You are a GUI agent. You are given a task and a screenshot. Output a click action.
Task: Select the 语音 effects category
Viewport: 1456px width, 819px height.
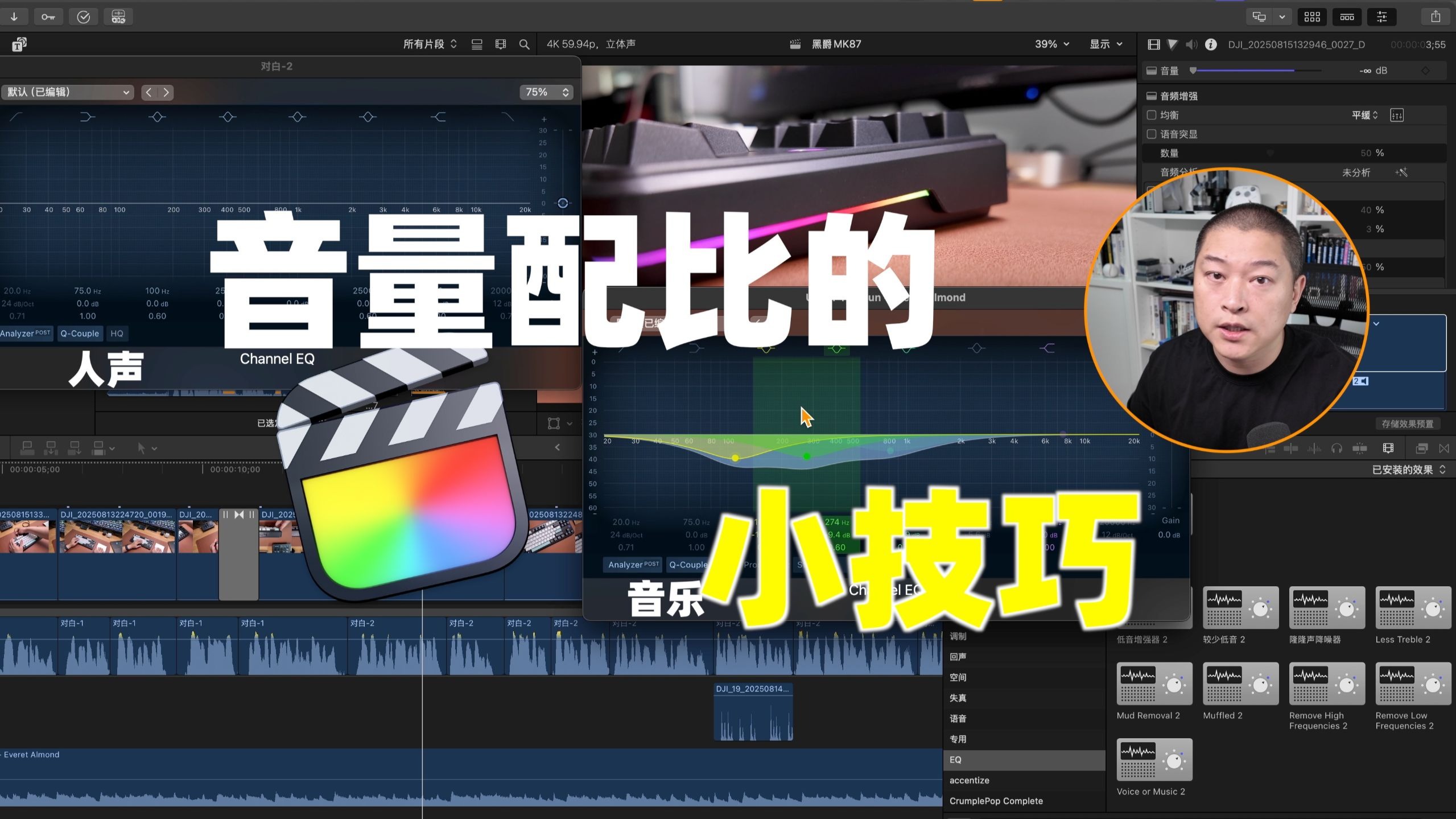pyautogui.click(x=1024, y=719)
